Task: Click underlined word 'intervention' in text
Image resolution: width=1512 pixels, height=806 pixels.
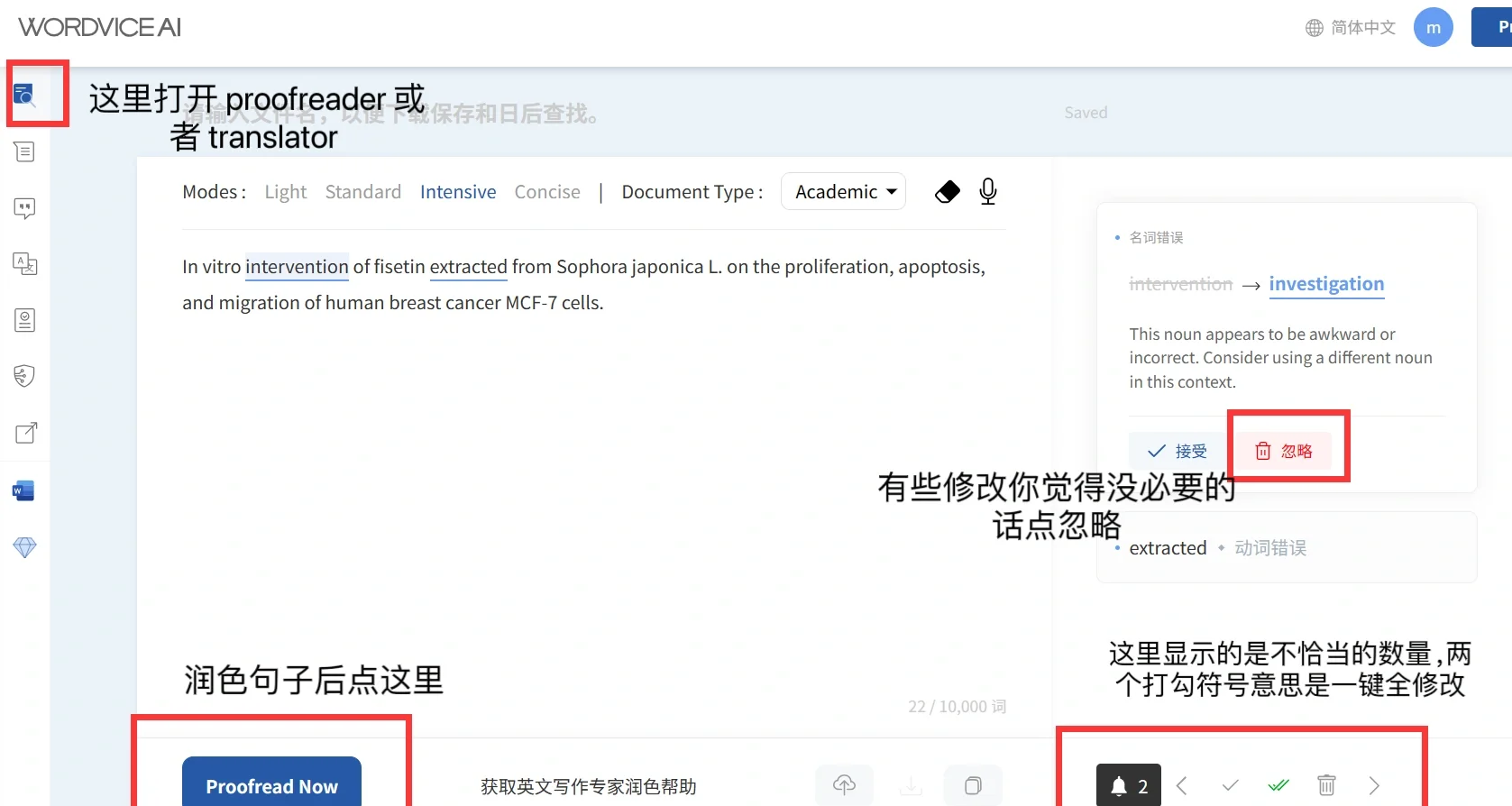Action: [x=297, y=267]
